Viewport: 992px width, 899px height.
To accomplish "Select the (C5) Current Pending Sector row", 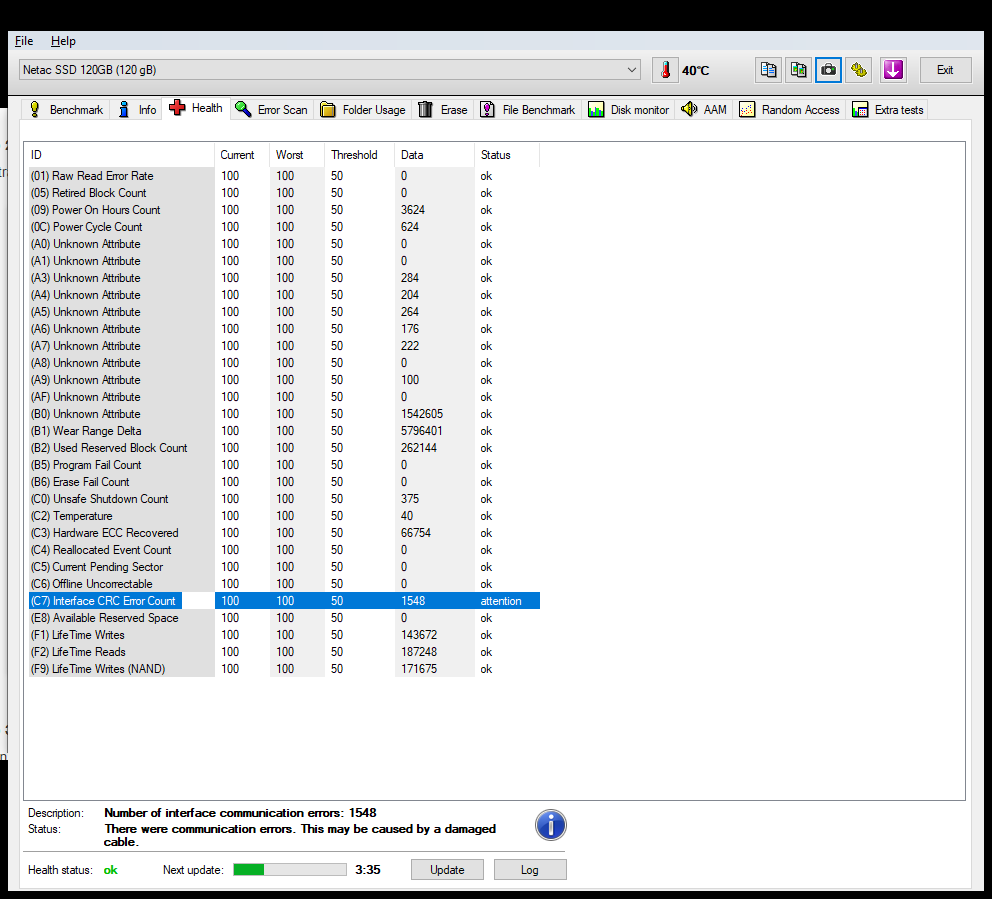I will (283, 567).
